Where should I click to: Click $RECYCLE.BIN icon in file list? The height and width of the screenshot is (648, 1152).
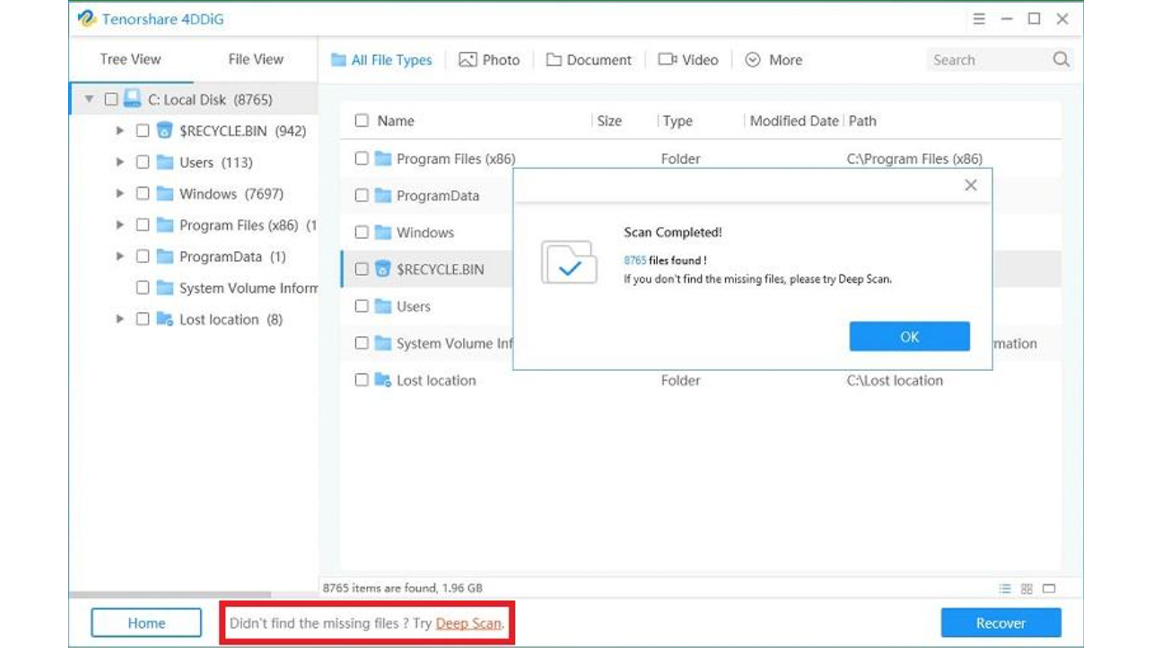click(x=383, y=269)
